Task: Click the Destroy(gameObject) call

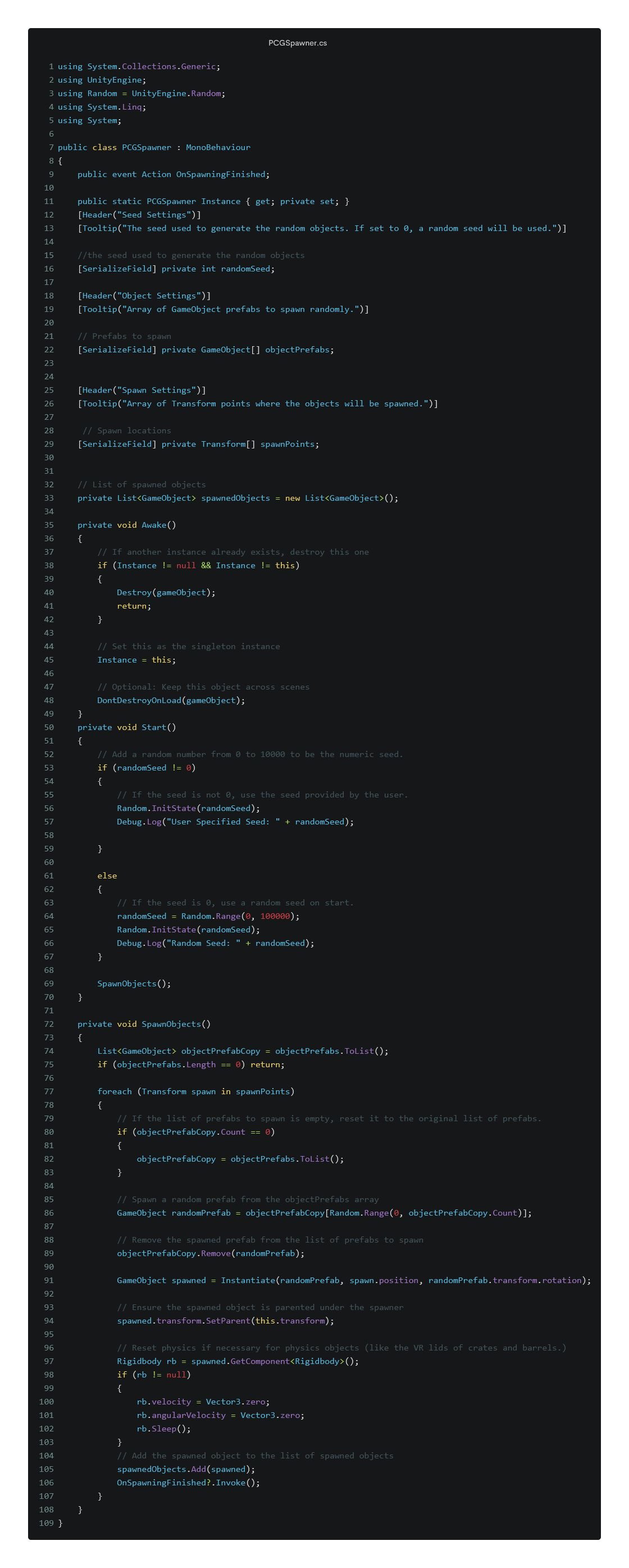Action: pyautogui.click(x=166, y=592)
